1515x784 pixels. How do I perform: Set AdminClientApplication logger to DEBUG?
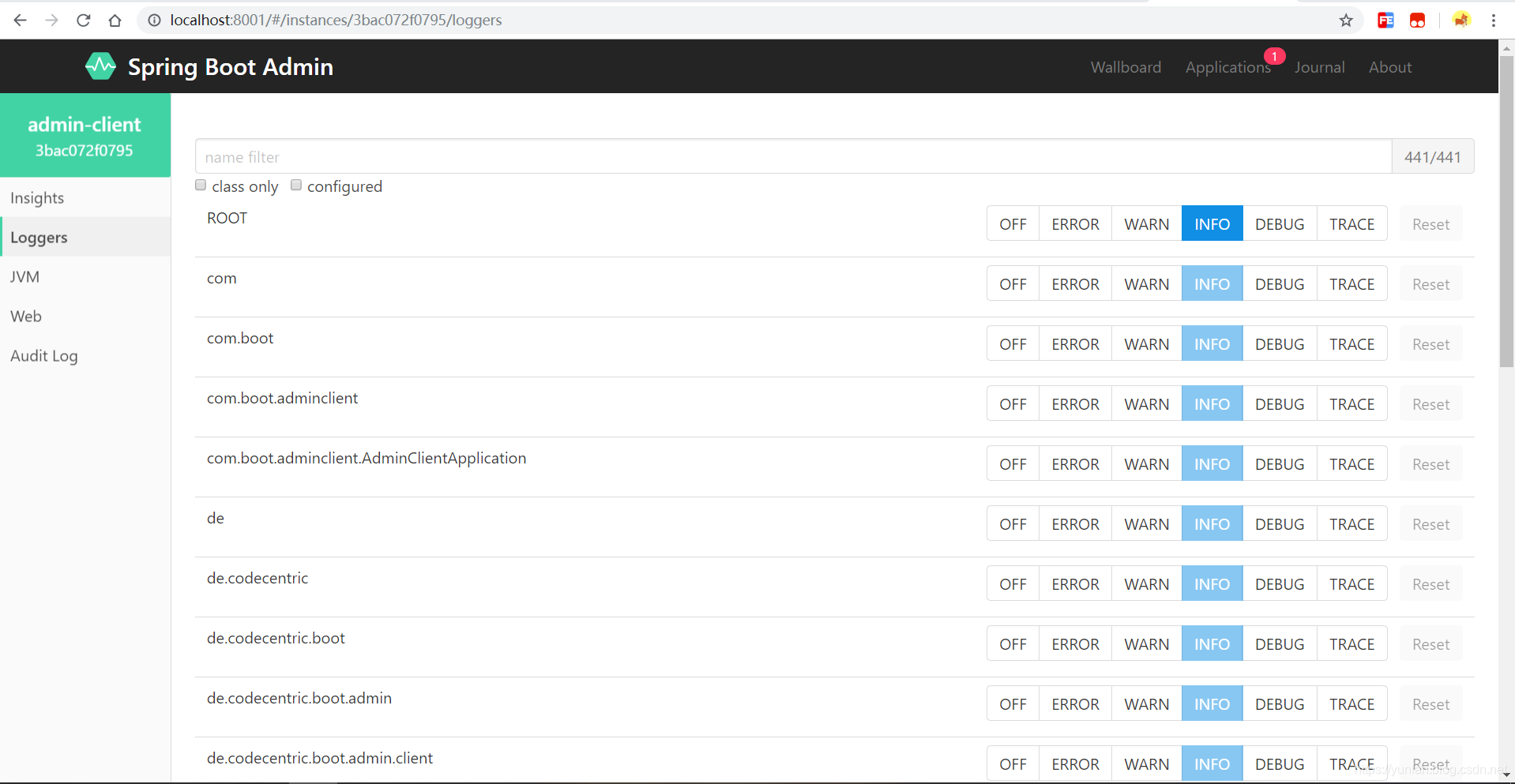coord(1280,463)
